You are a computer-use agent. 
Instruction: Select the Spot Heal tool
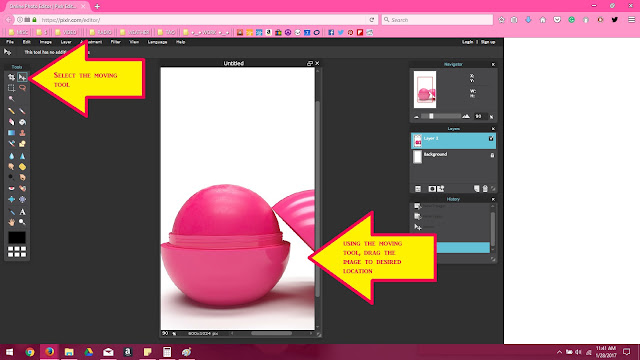coord(22,188)
